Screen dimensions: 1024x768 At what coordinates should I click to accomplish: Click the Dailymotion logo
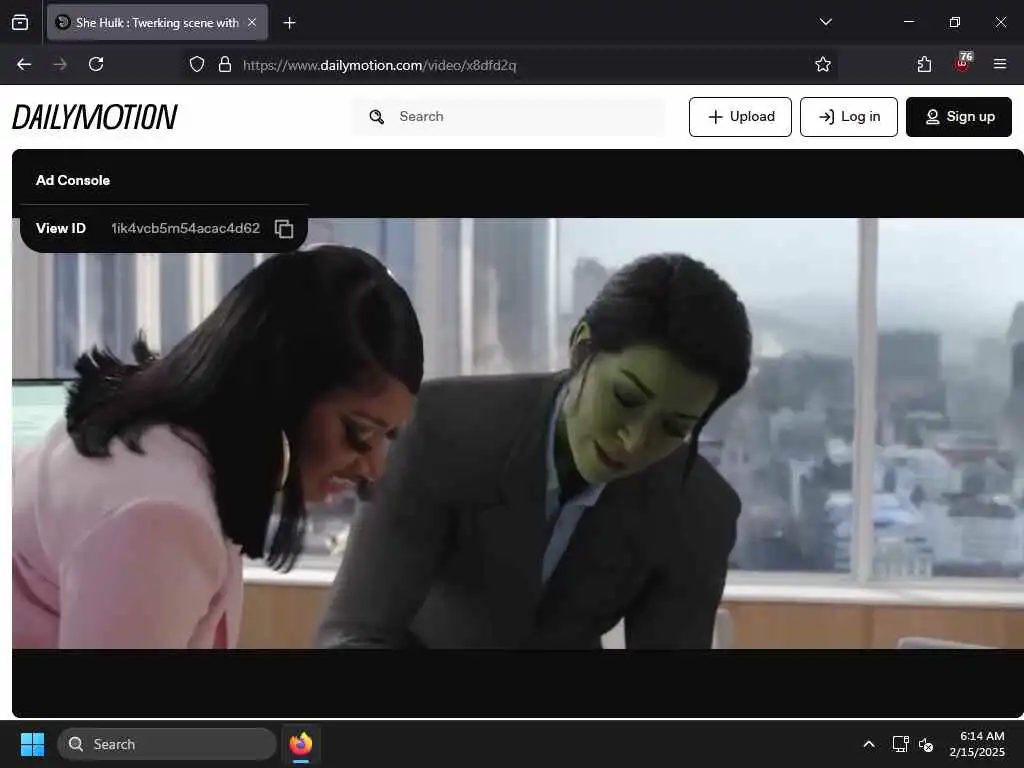pyautogui.click(x=95, y=117)
